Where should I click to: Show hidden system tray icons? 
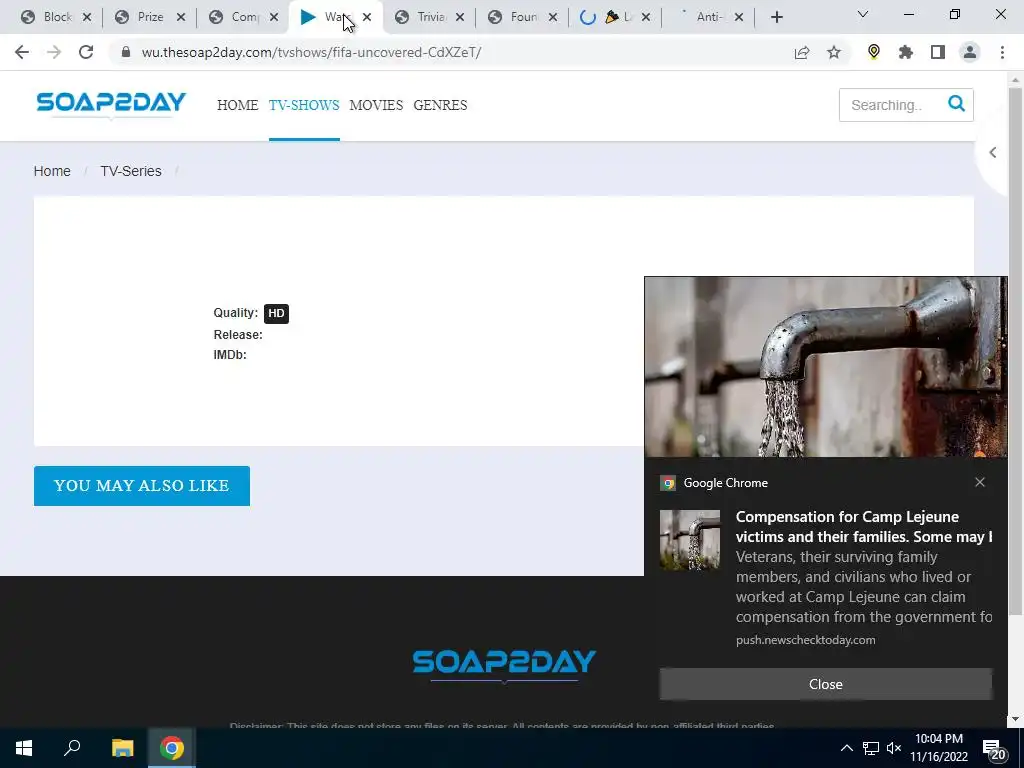tap(846, 748)
